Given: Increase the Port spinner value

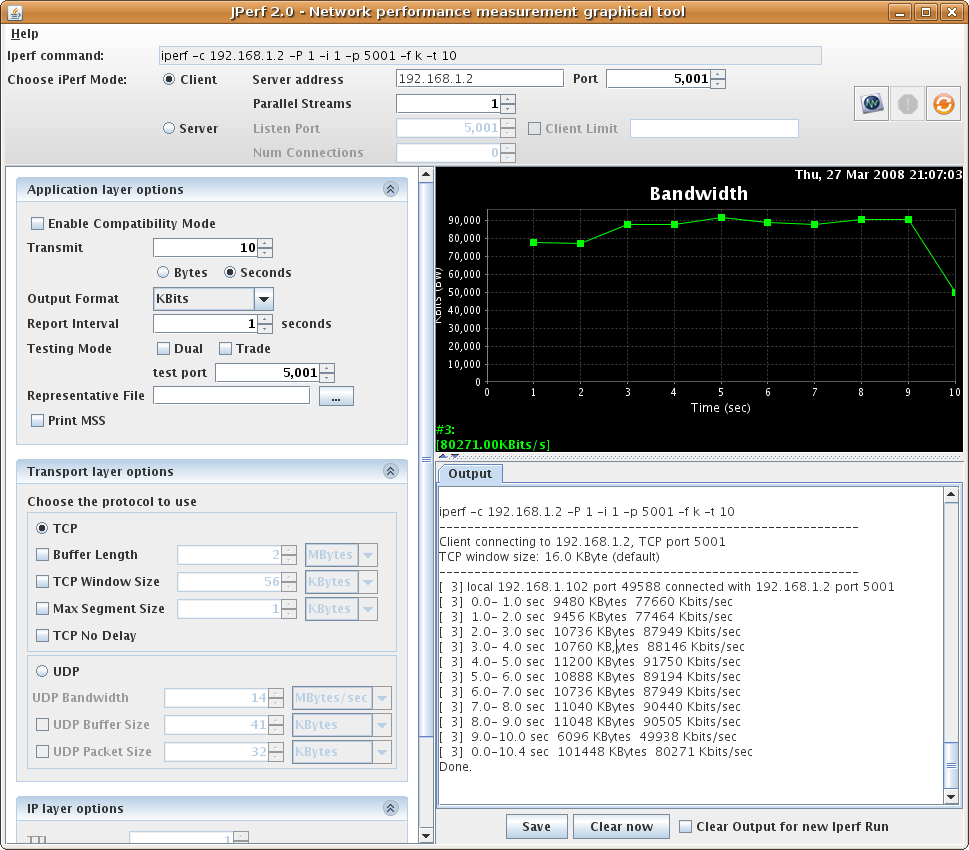Looking at the screenshot, I should tap(717, 74).
